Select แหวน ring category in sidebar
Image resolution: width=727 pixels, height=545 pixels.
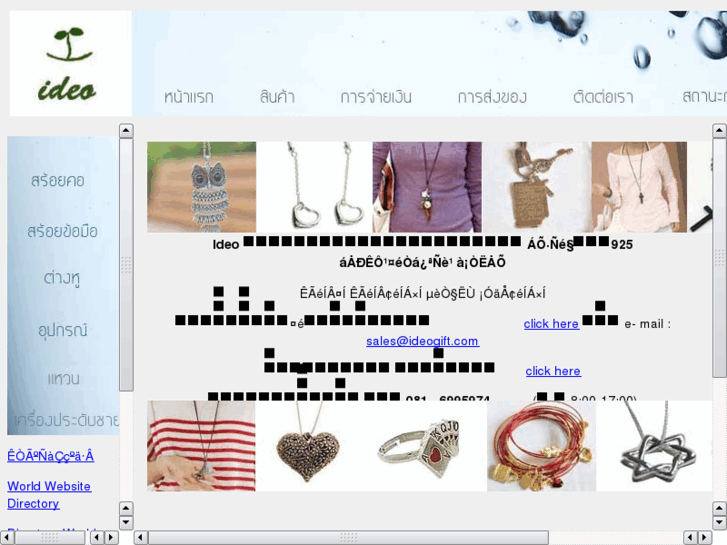(64, 378)
